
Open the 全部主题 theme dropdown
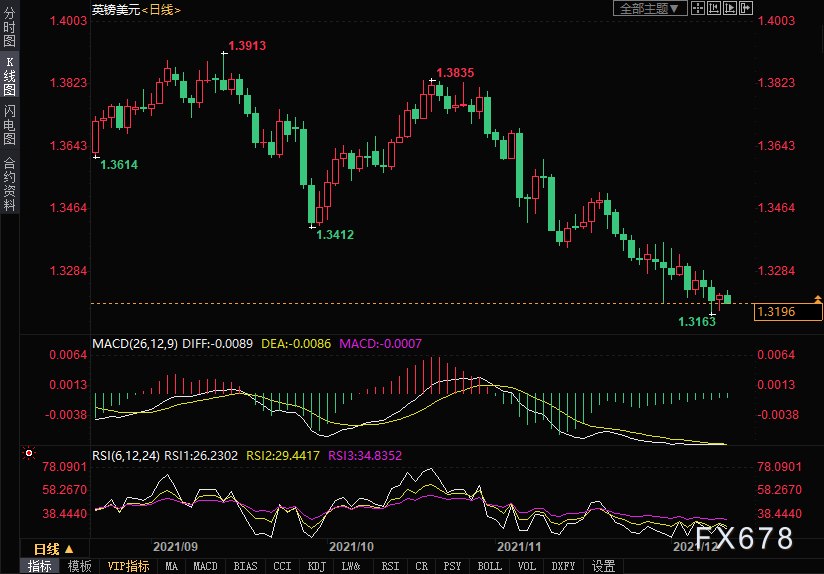(650, 8)
